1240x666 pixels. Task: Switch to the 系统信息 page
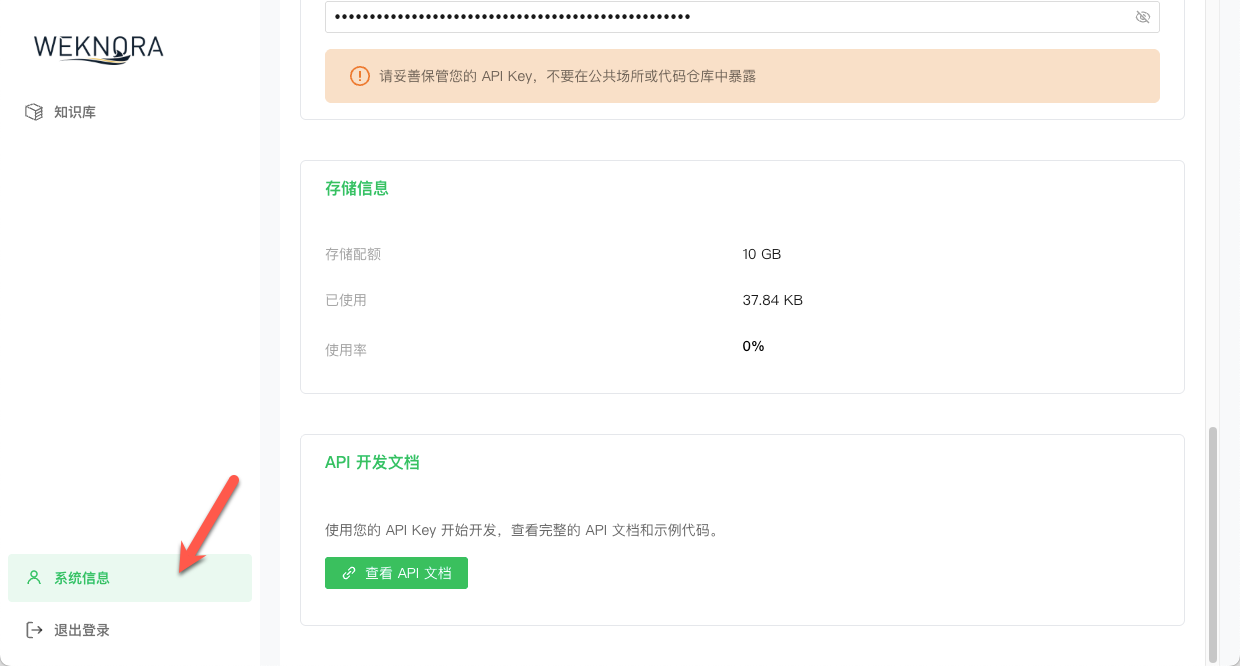click(80, 577)
